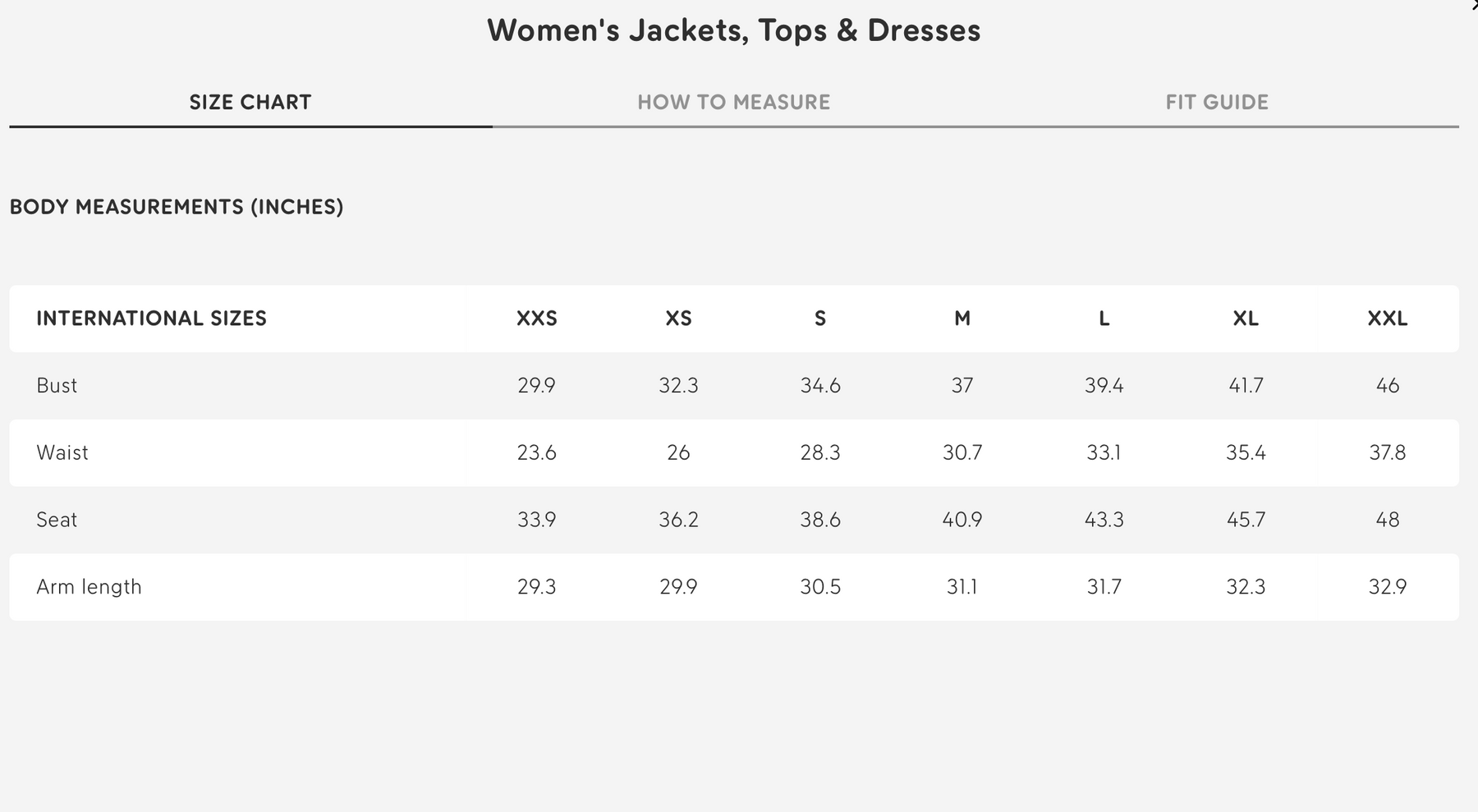Click the Seat value for size L

(x=1104, y=520)
